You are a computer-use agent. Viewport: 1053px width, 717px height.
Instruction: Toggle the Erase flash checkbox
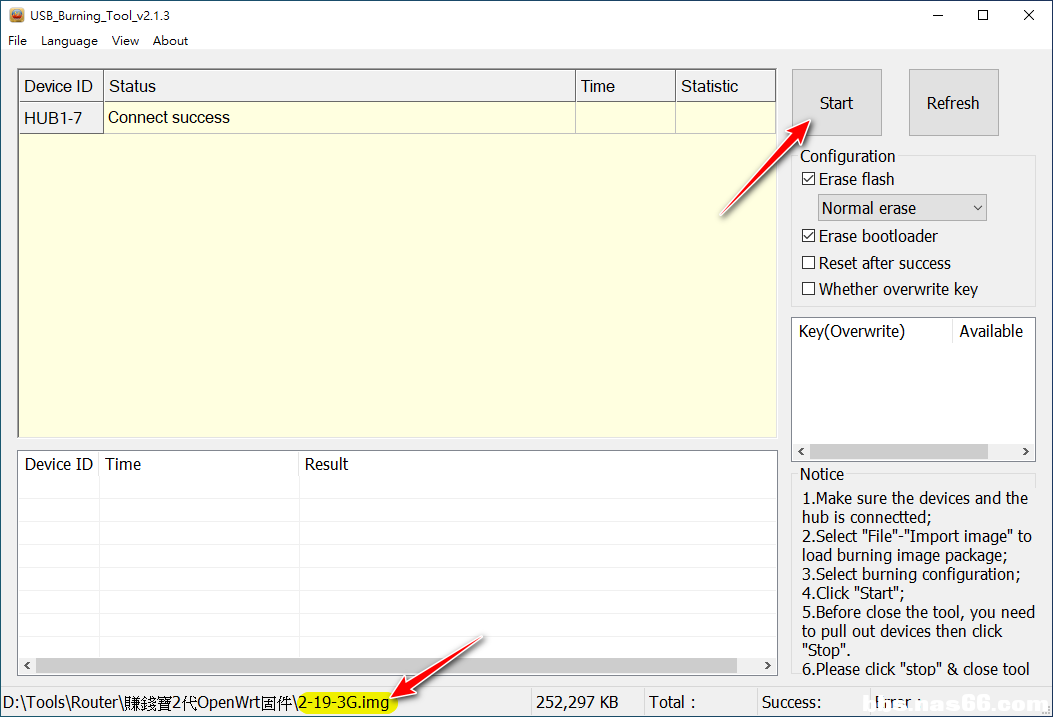[809, 180]
